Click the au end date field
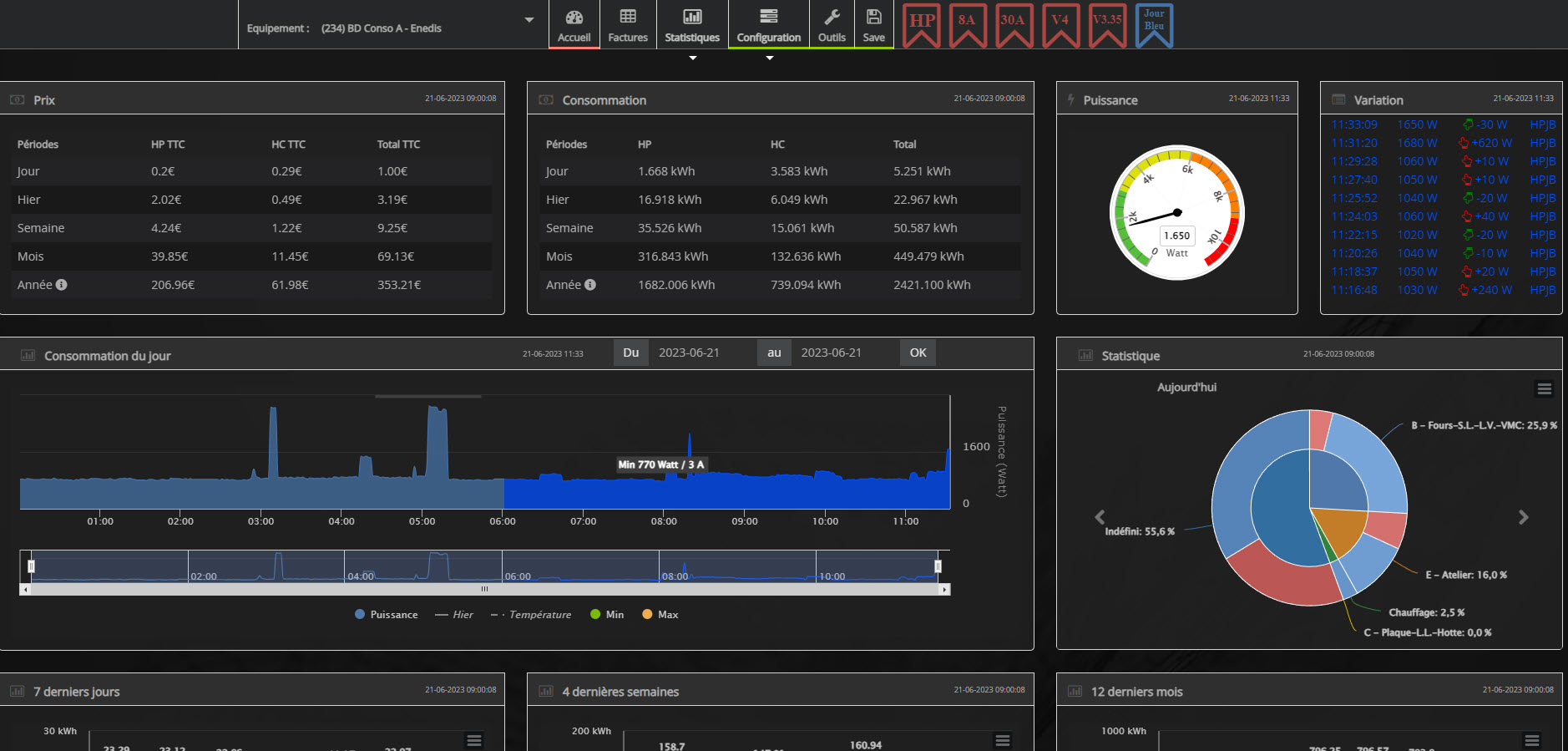The width and height of the screenshot is (1568, 751). [x=845, y=353]
